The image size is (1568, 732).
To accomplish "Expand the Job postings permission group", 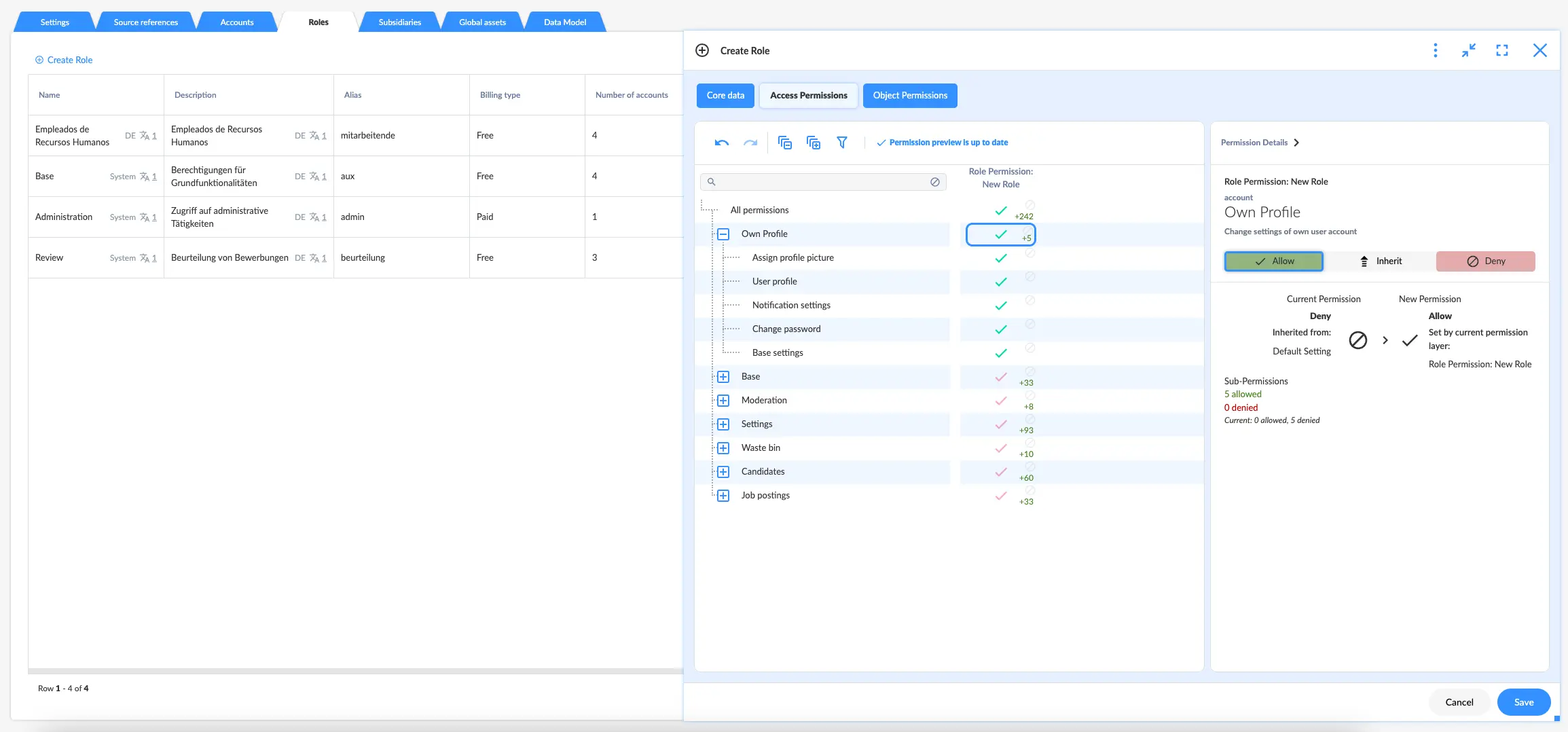I will [x=723, y=496].
